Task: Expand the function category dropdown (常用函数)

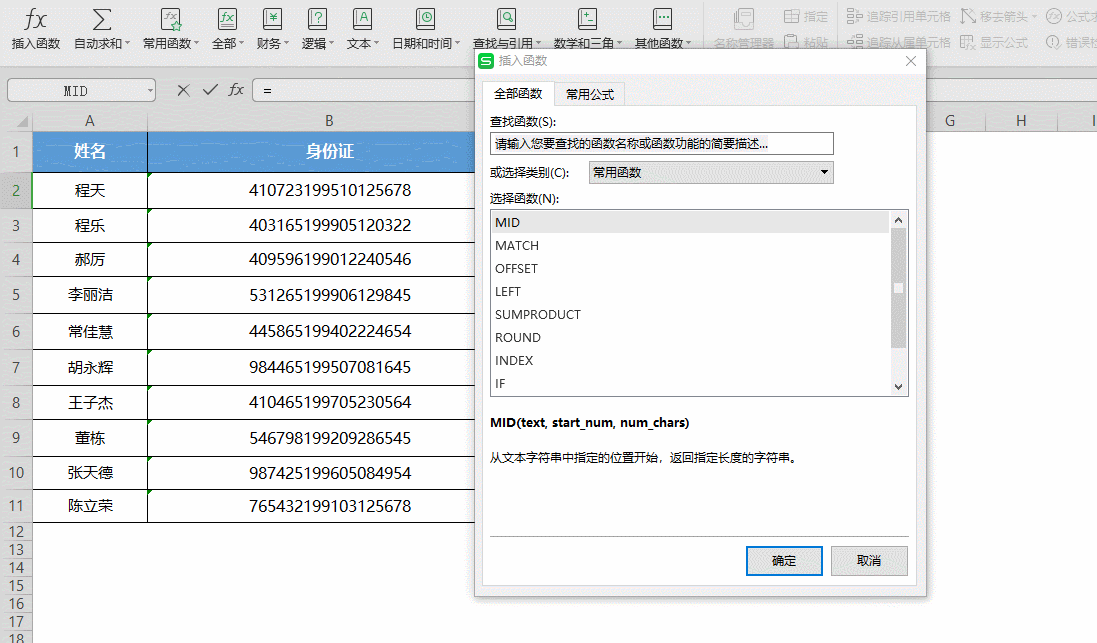Action: (x=824, y=172)
